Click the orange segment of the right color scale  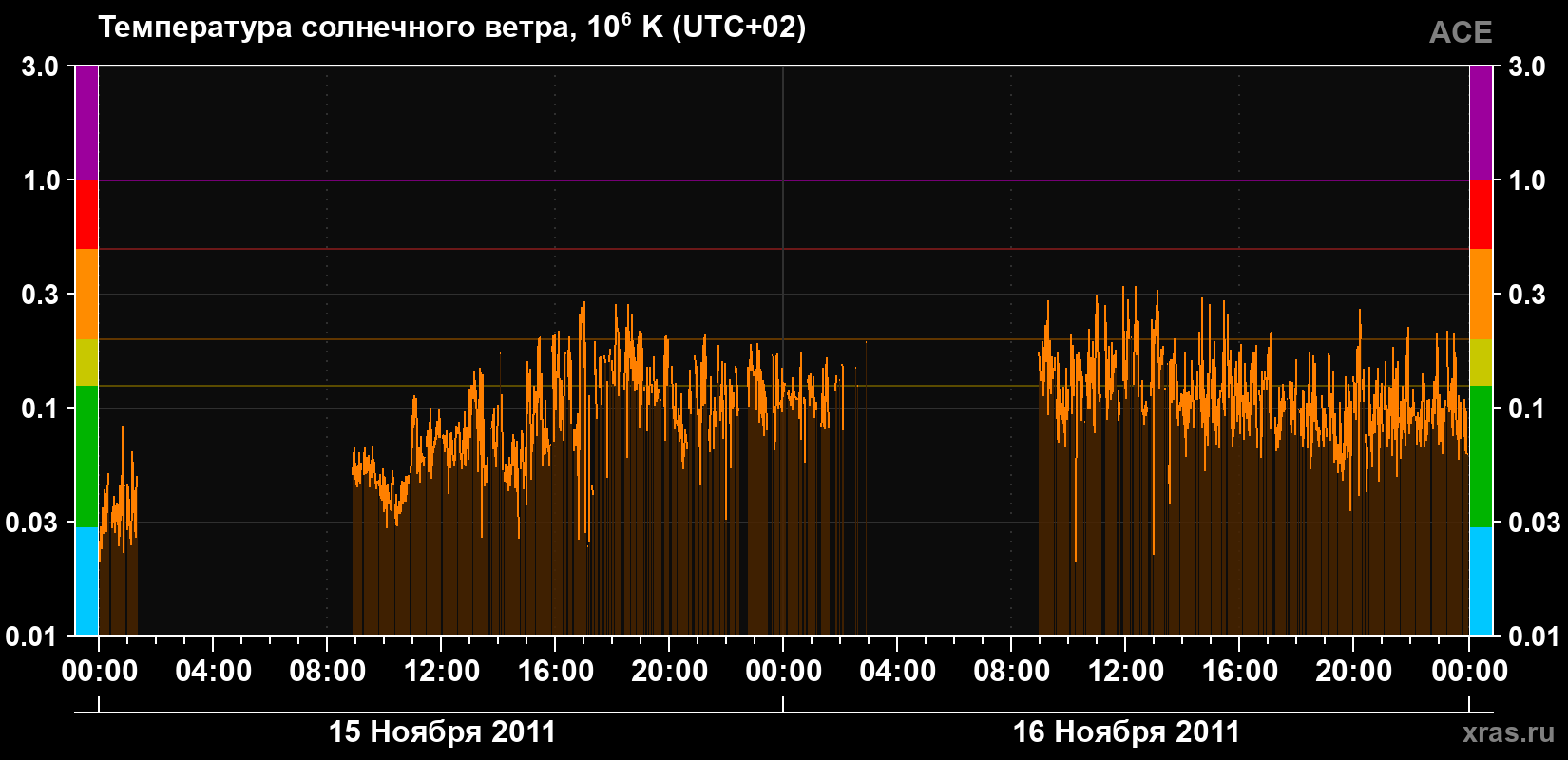coord(1482,294)
